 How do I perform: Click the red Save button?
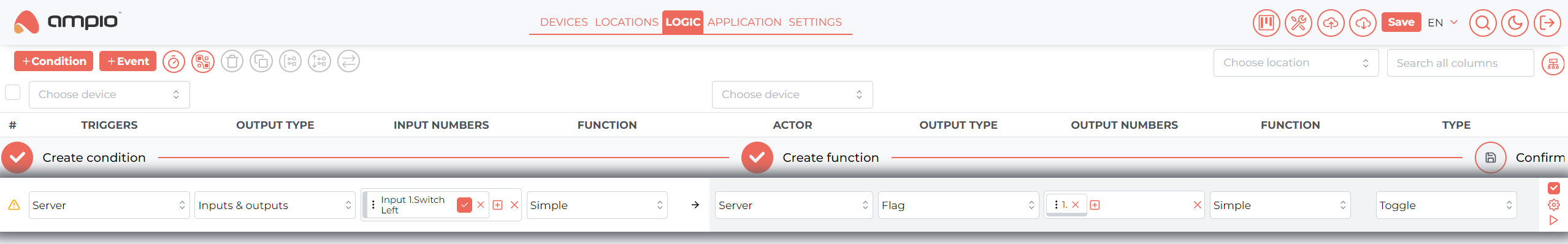1401,22
